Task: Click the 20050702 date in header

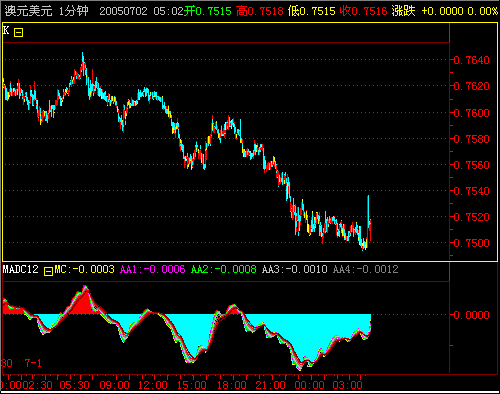Action: point(123,11)
